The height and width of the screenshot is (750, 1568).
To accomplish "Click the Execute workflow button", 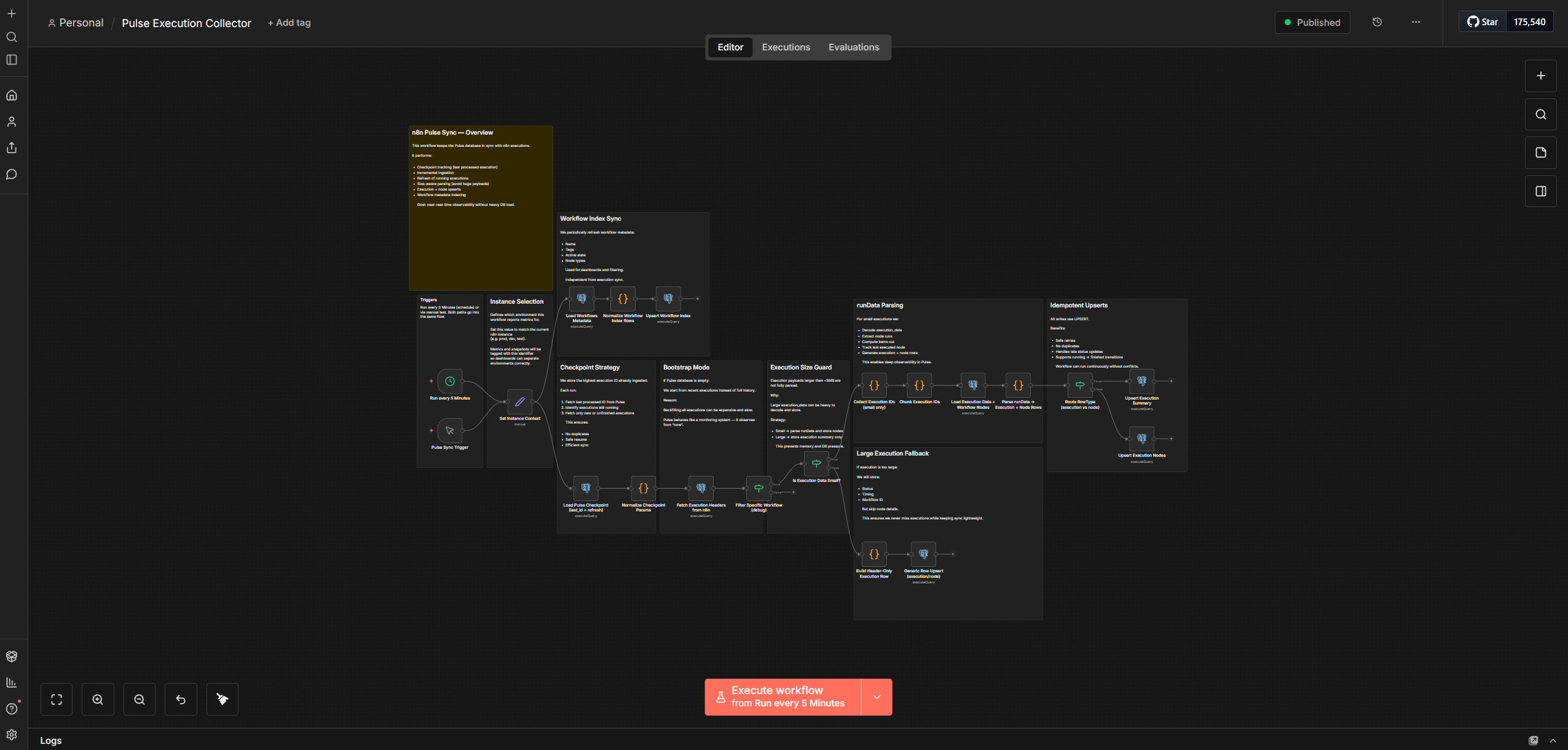I will click(x=782, y=697).
